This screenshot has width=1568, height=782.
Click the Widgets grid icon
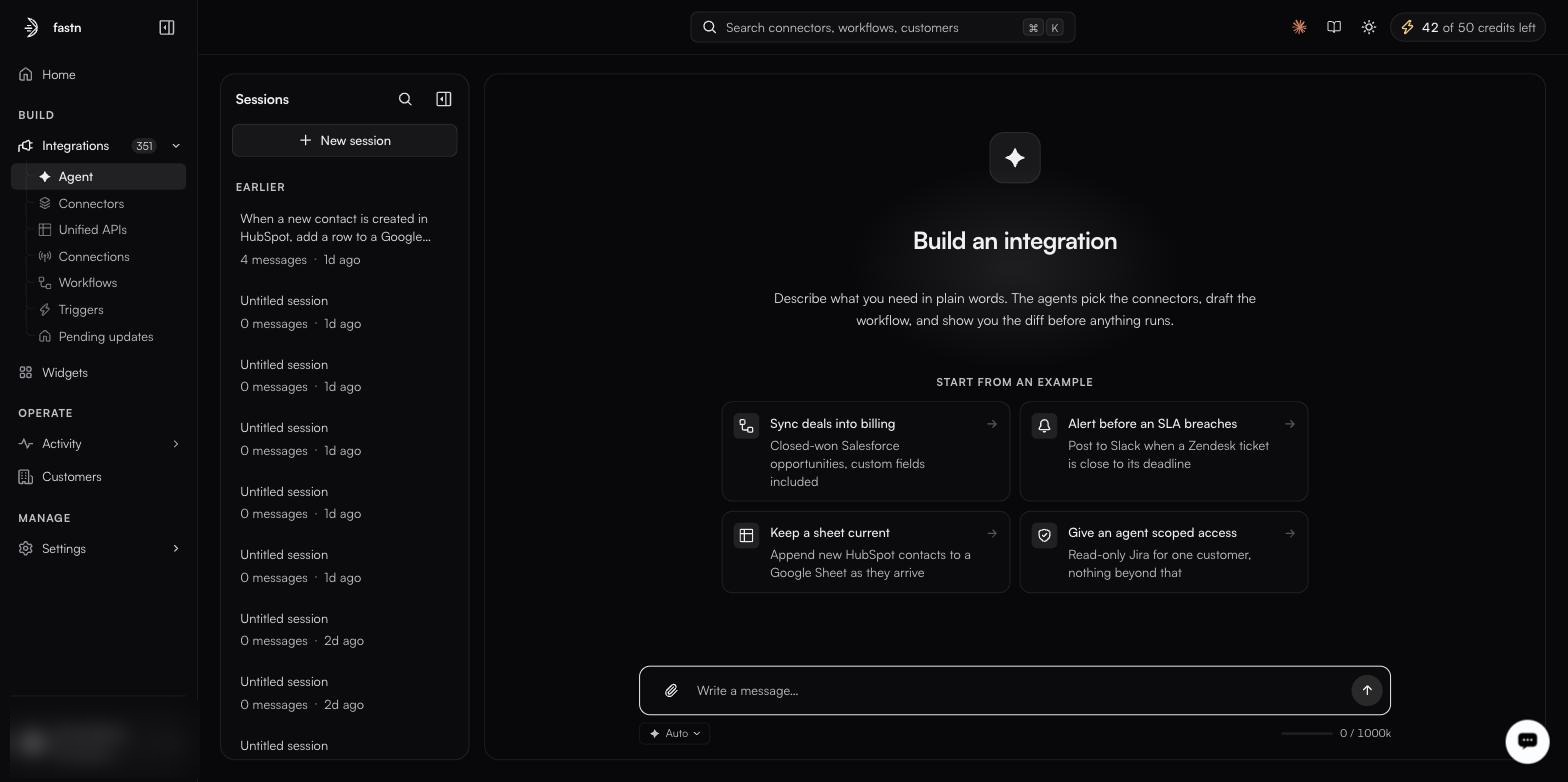tap(26, 372)
